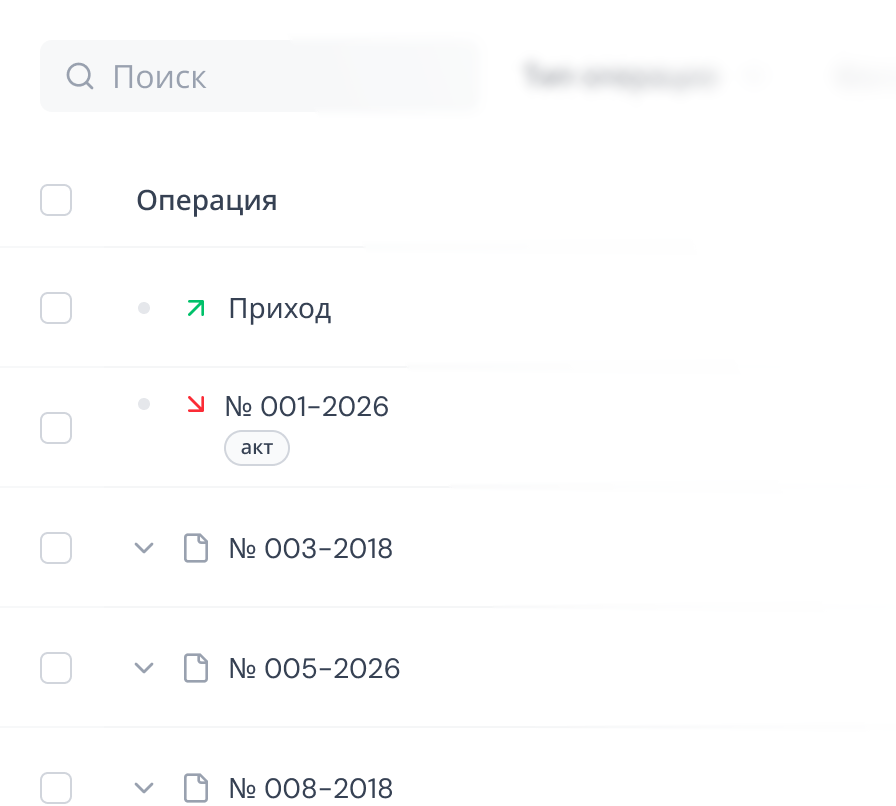
Task: Click the magnifier icon in the search bar
Action: click(79, 76)
